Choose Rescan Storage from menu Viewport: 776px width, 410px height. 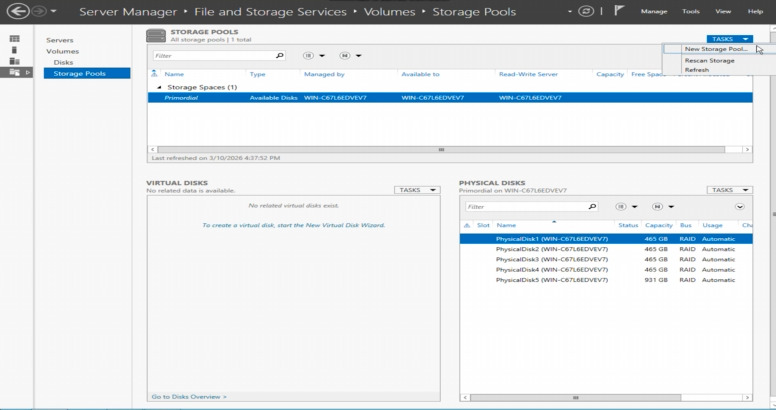(x=709, y=60)
